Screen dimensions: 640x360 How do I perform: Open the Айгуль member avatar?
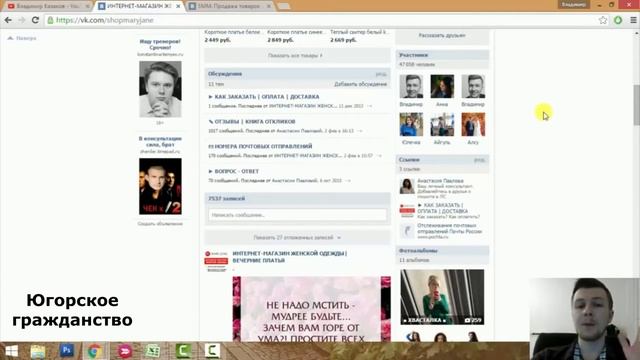(x=442, y=124)
